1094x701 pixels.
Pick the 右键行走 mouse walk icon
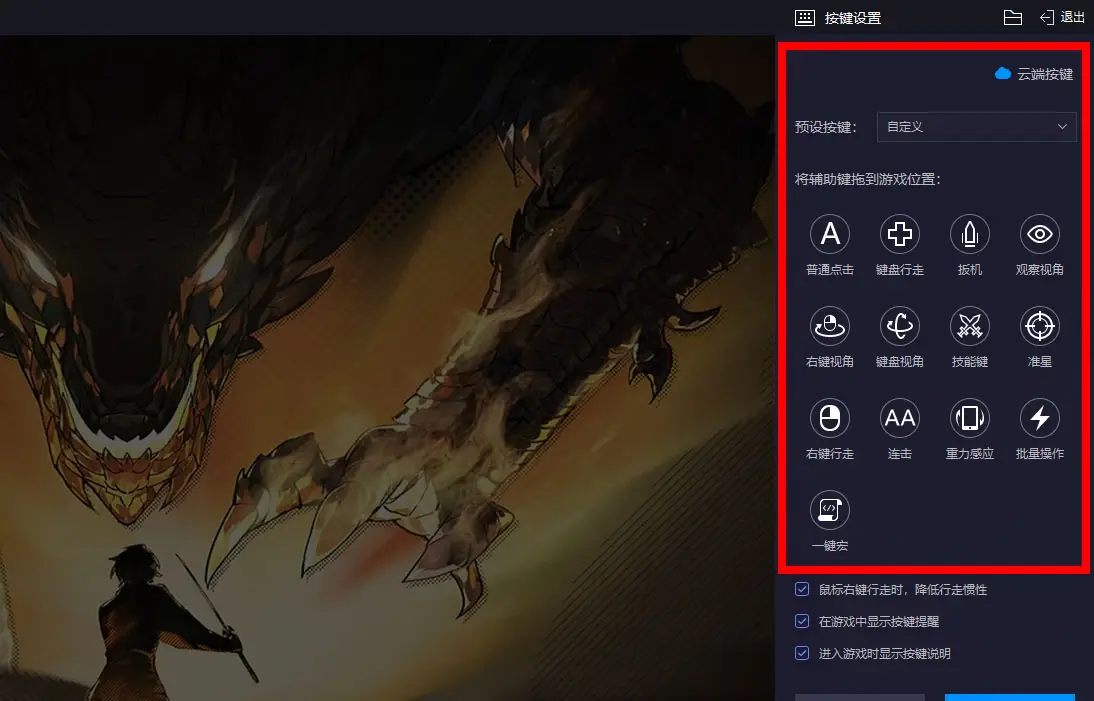click(x=830, y=418)
